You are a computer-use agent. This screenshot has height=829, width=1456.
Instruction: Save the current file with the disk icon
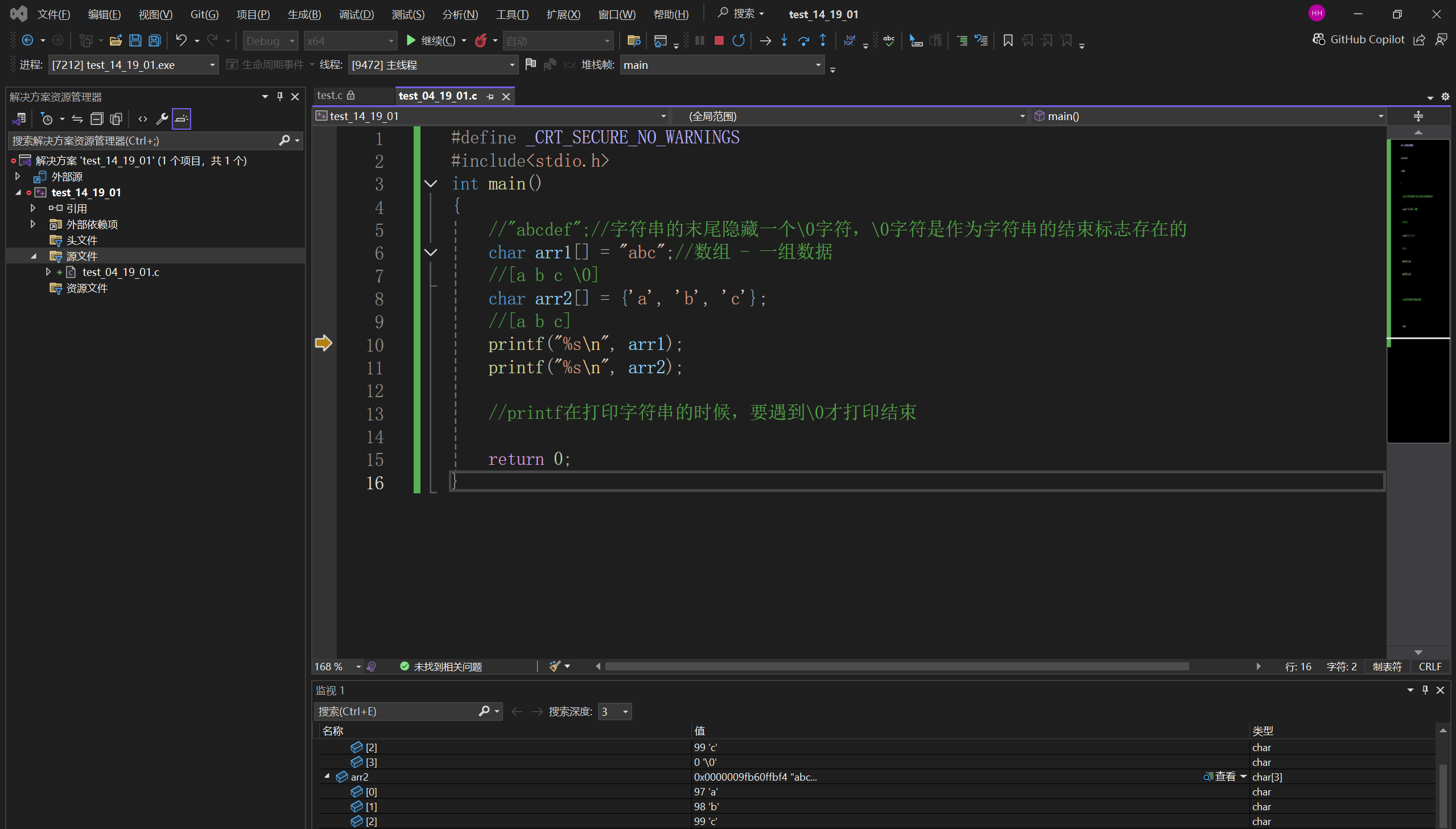[x=135, y=40]
